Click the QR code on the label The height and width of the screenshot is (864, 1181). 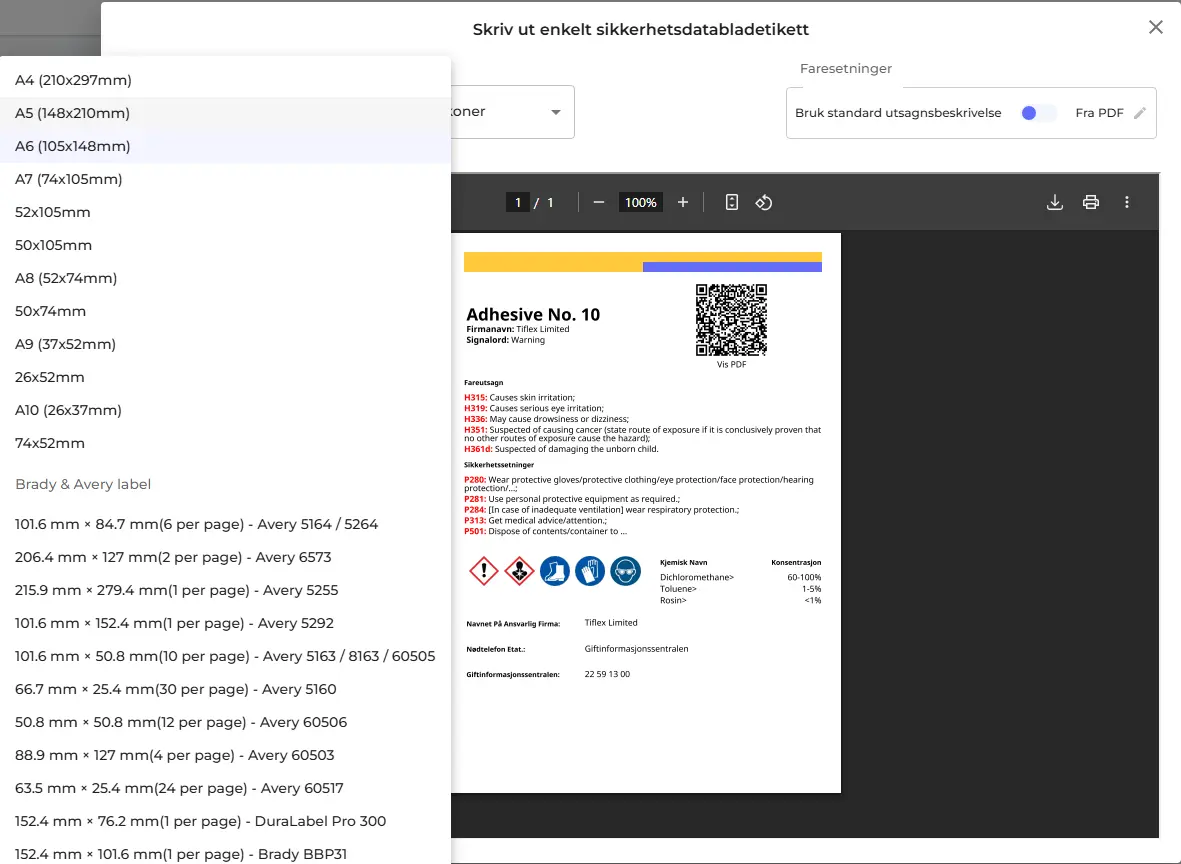(x=731, y=320)
